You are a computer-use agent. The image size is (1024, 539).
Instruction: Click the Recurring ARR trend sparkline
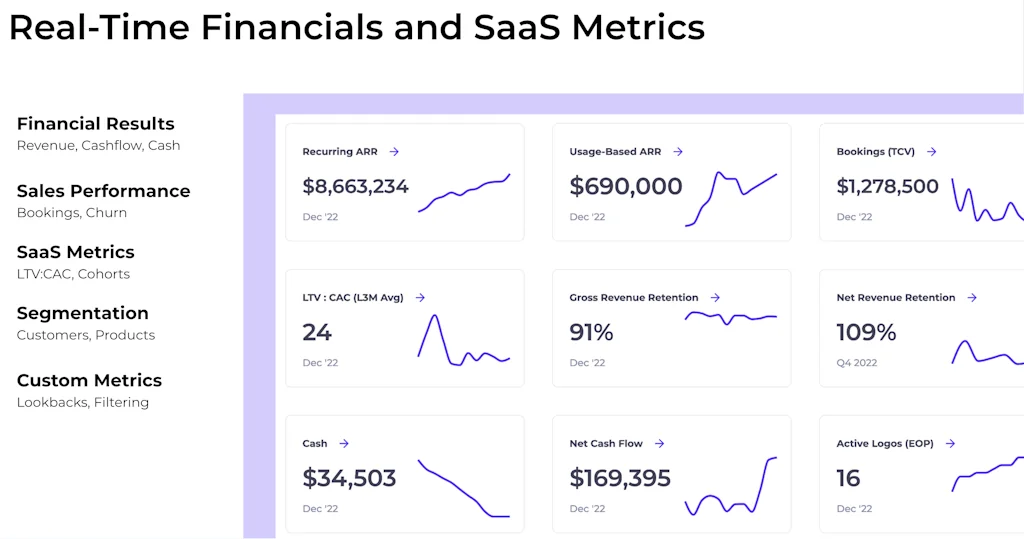(x=464, y=193)
